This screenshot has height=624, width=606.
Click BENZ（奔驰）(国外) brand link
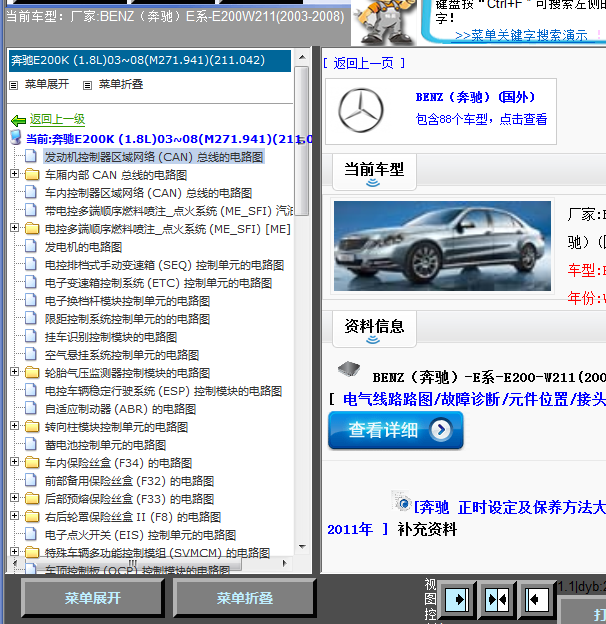pos(475,97)
